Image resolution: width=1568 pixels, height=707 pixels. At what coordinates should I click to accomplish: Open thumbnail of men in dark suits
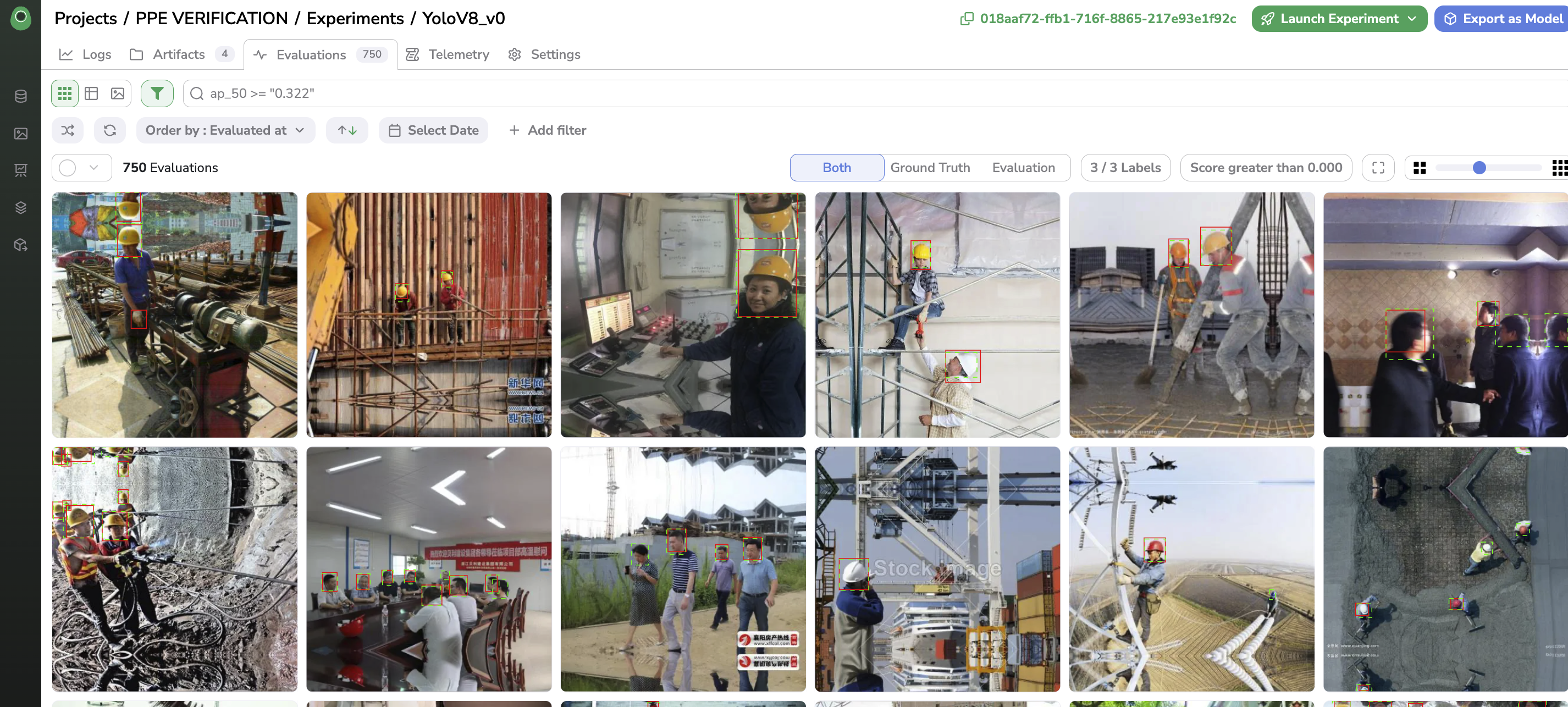point(1445,315)
